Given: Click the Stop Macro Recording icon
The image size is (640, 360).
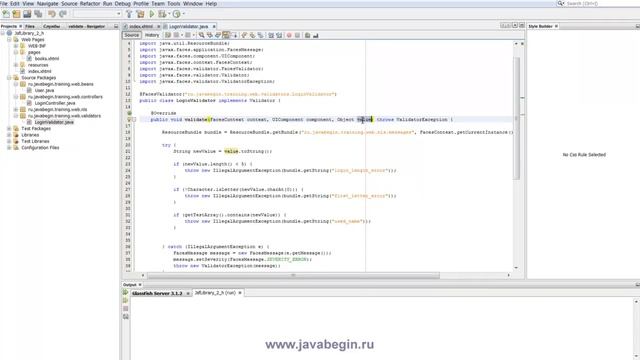Looking at the screenshot, I should [297, 36].
